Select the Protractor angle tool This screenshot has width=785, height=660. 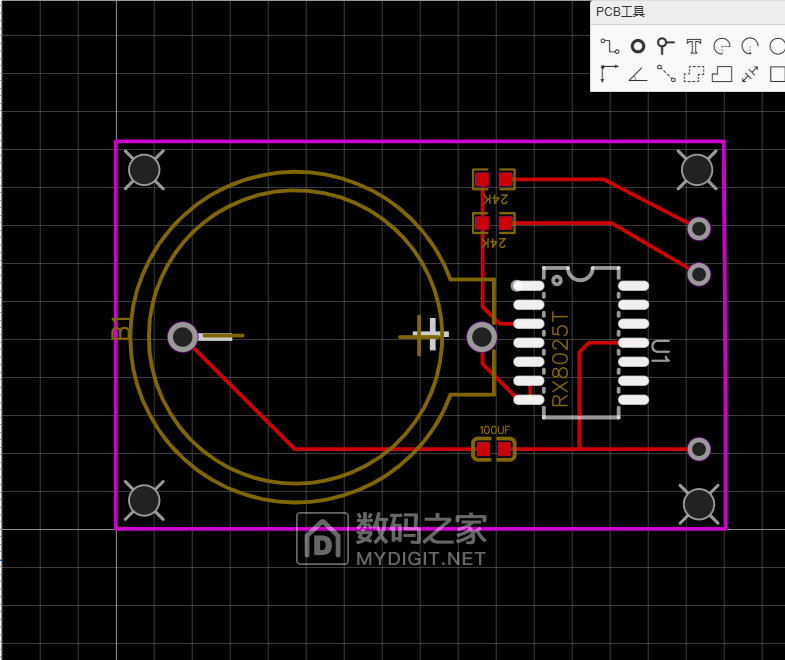coord(637,73)
